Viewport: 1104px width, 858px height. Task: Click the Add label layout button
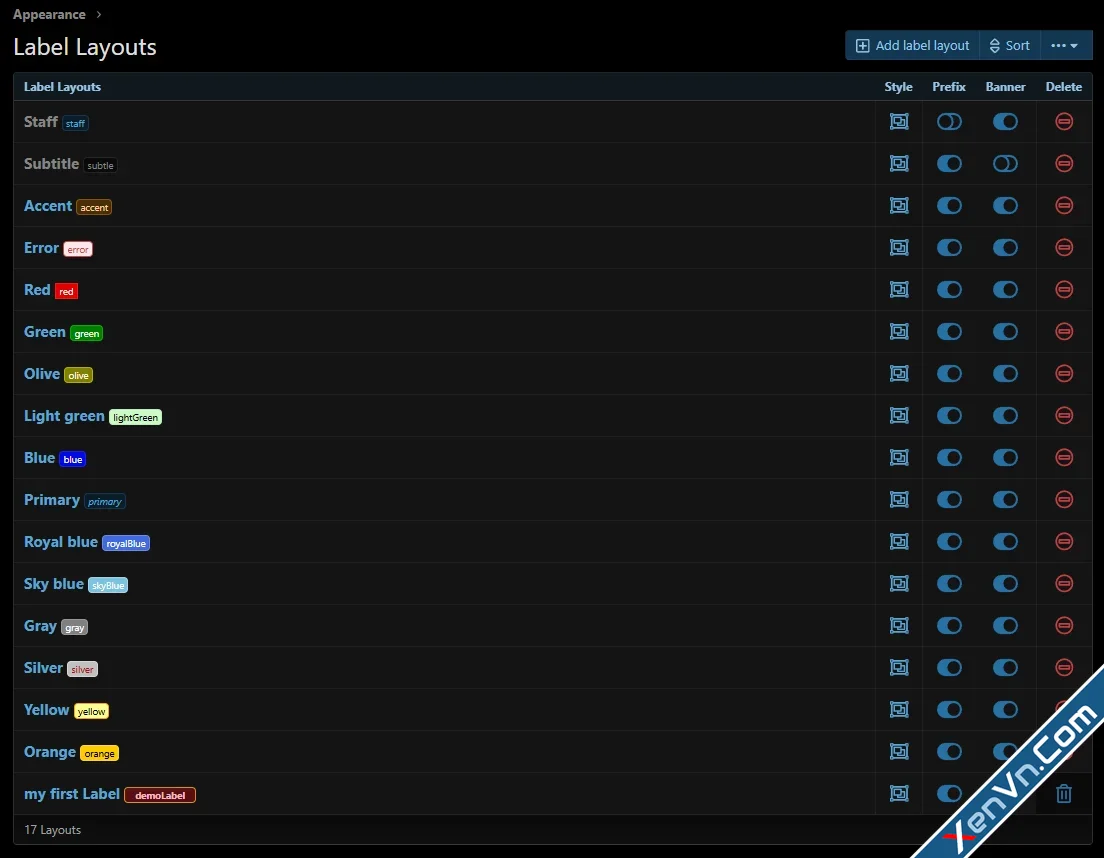(x=911, y=44)
